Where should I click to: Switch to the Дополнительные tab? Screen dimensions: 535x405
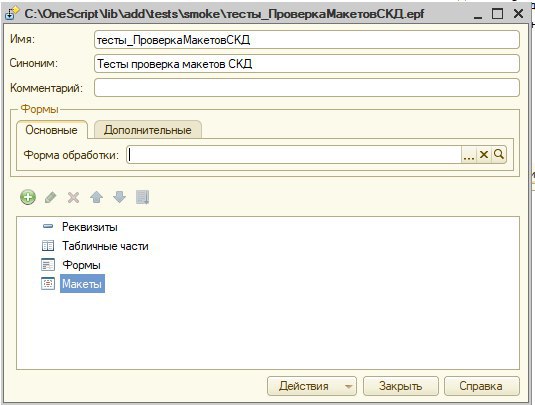(x=148, y=130)
